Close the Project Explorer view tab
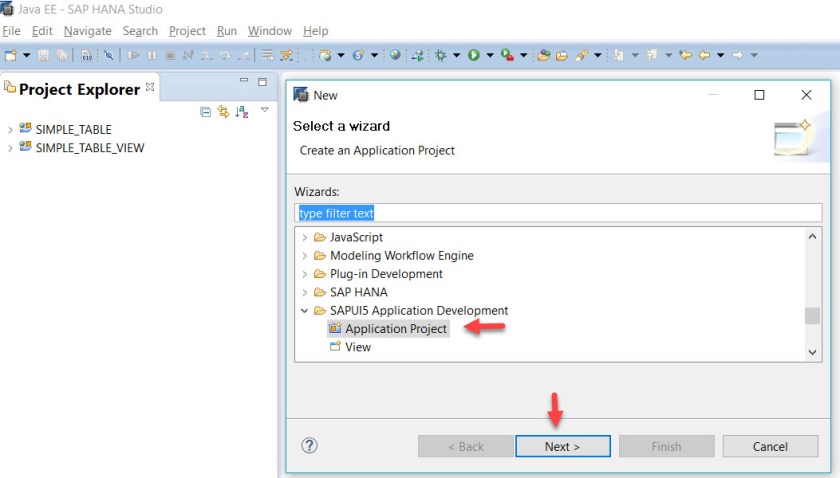 pos(151,87)
